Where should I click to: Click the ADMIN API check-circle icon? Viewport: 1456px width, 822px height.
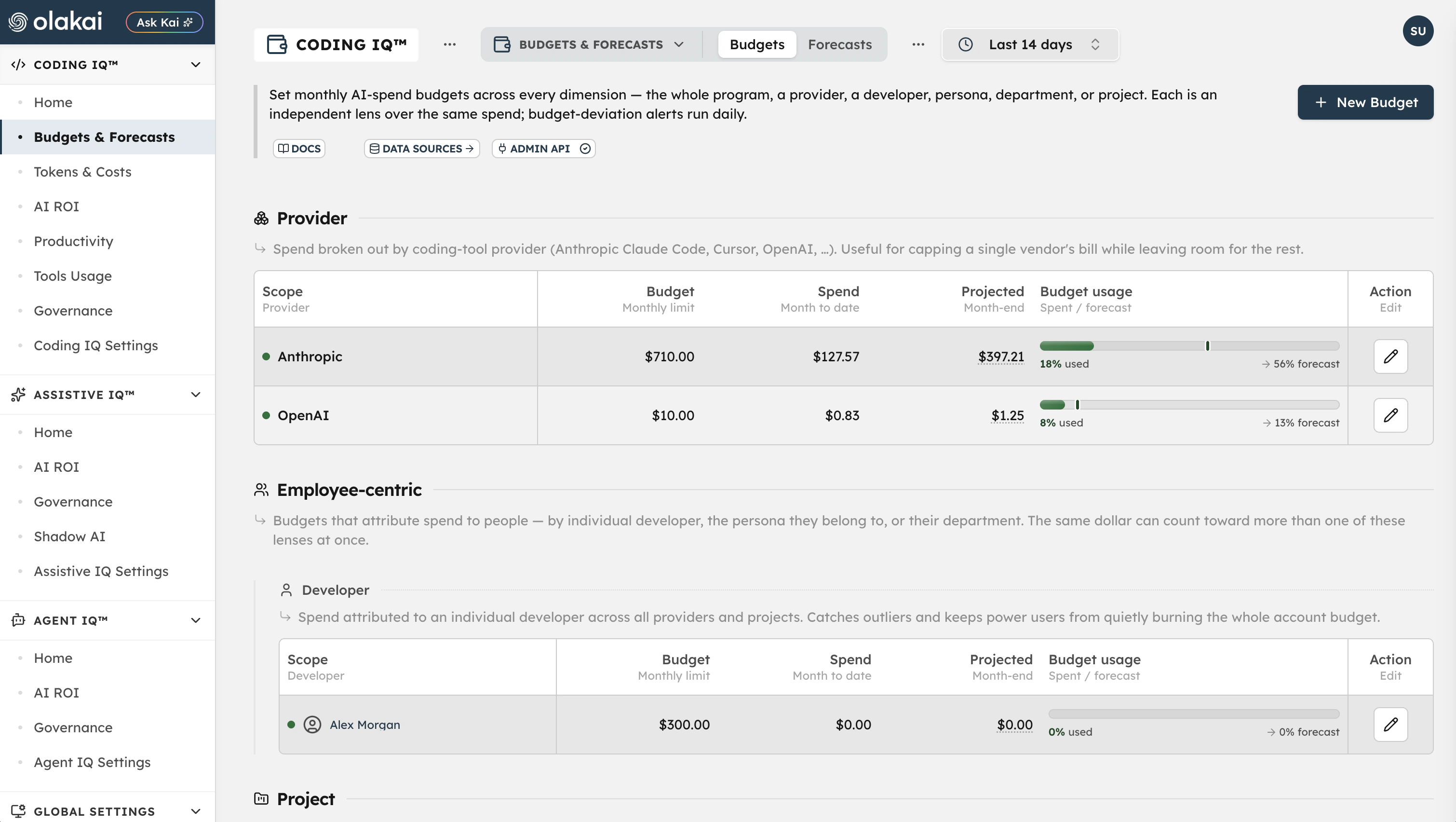pyautogui.click(x=585, y=148)
